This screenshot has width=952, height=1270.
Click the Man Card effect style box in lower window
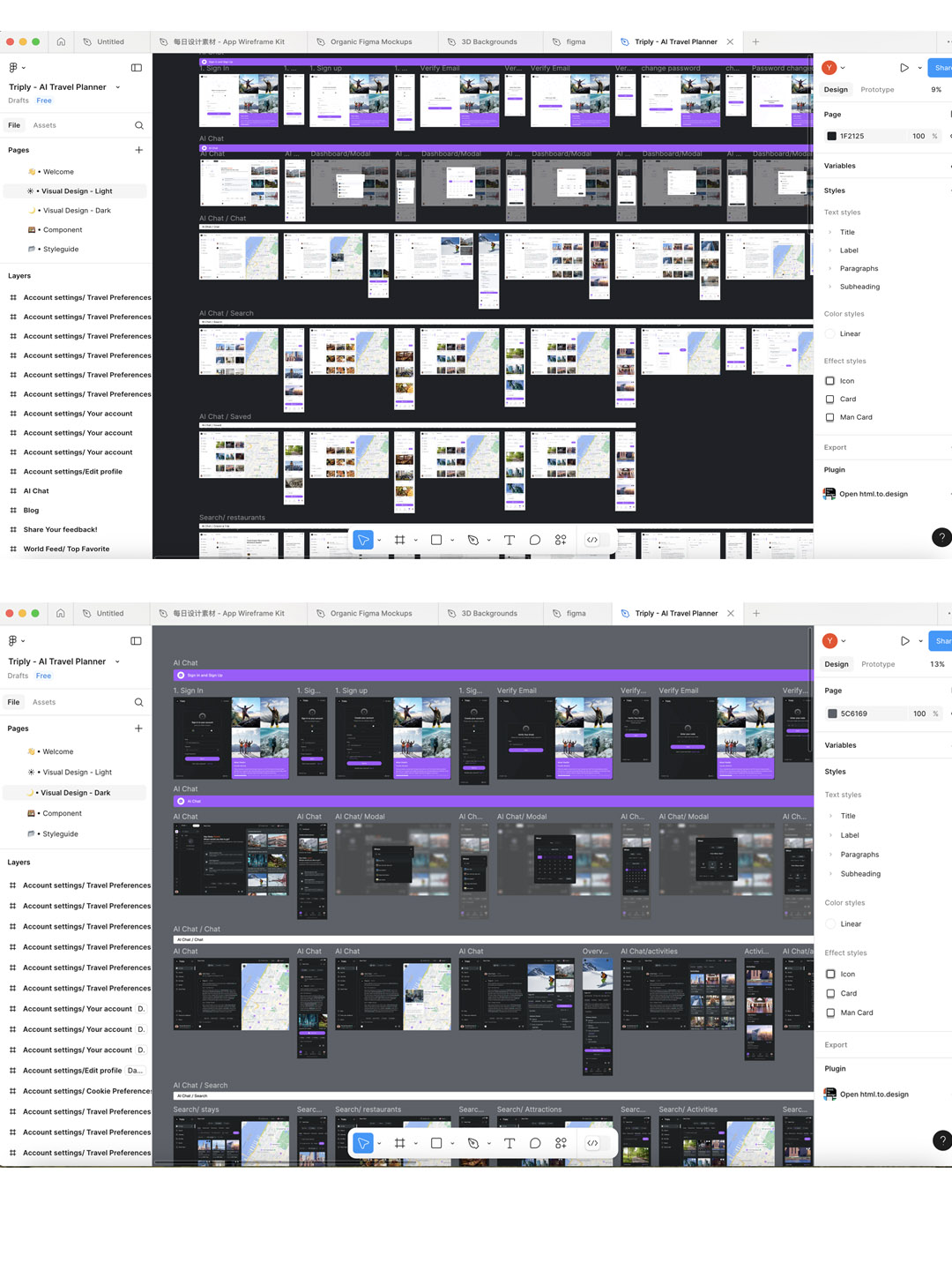coord(830,1012)
